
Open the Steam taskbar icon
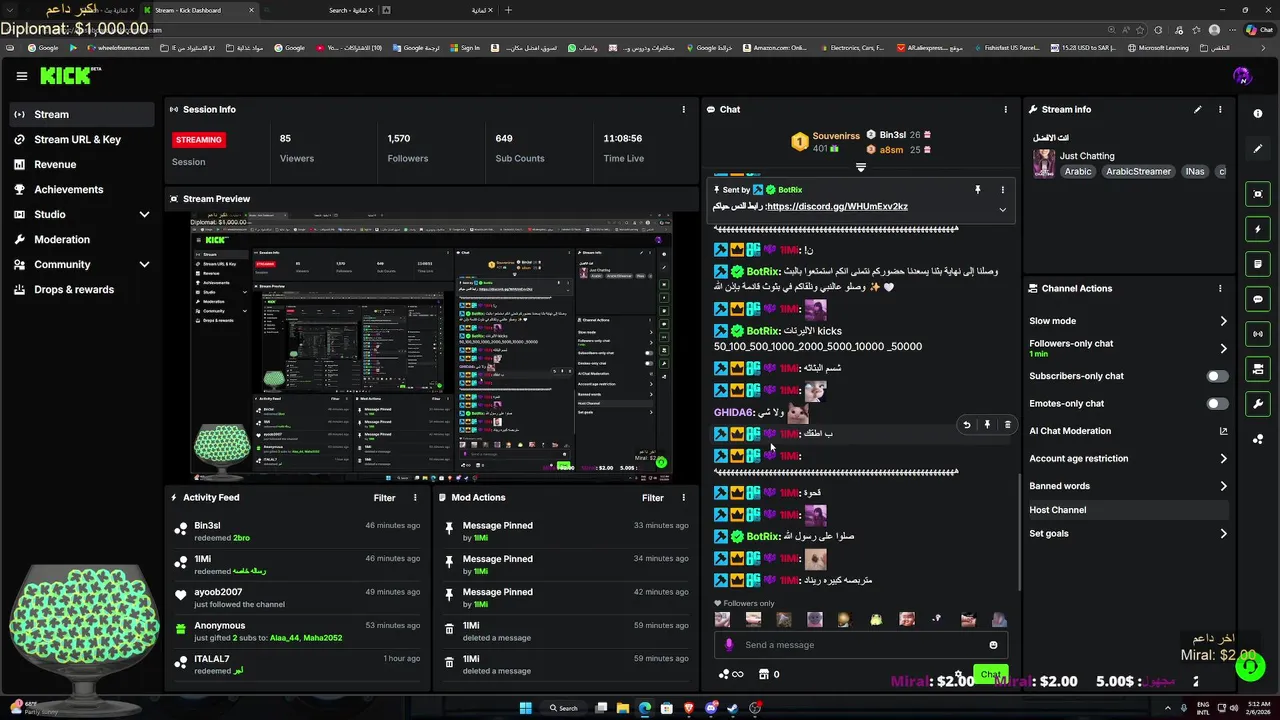click(733, 708)
